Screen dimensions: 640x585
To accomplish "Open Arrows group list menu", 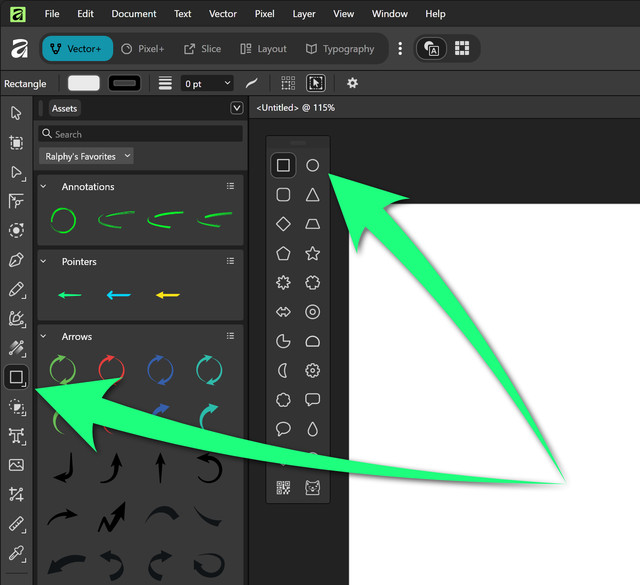I will (230, 336).
